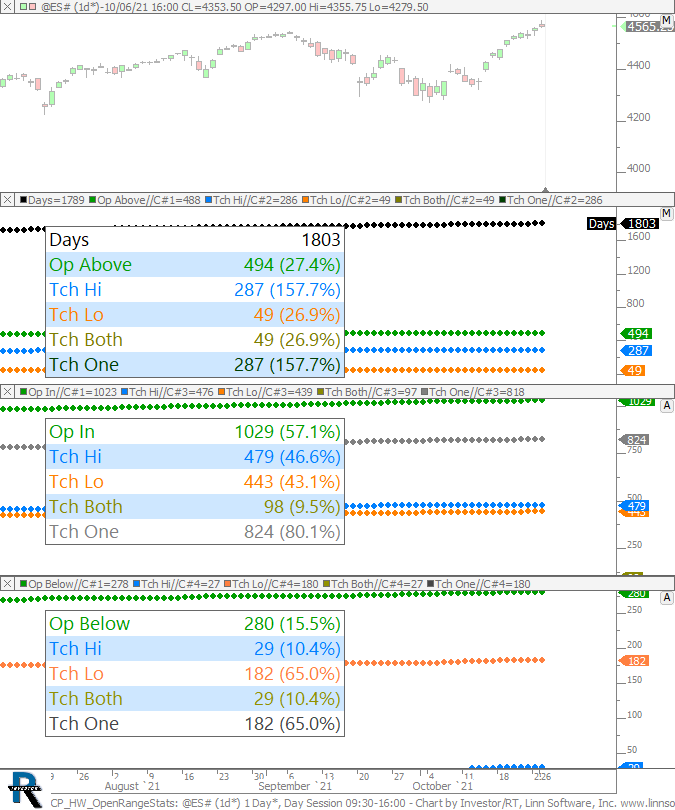675x810 pixels.
Task: Click the Tch Lo row in the Op Below table
Action: click(x=195, y=674)
